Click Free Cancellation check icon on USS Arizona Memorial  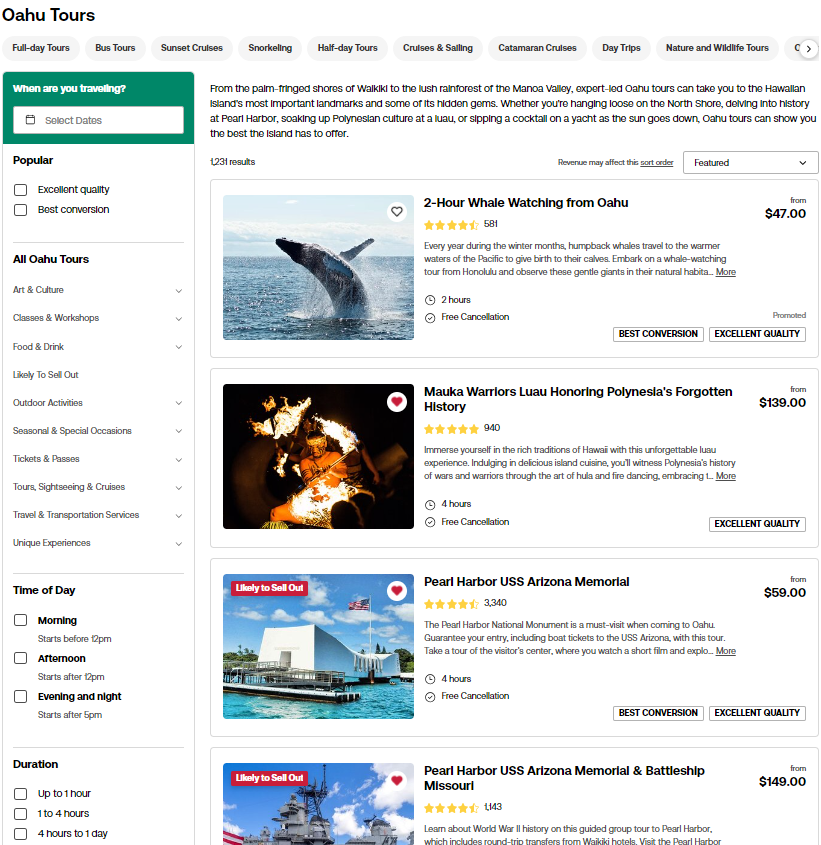pos(430,697)
